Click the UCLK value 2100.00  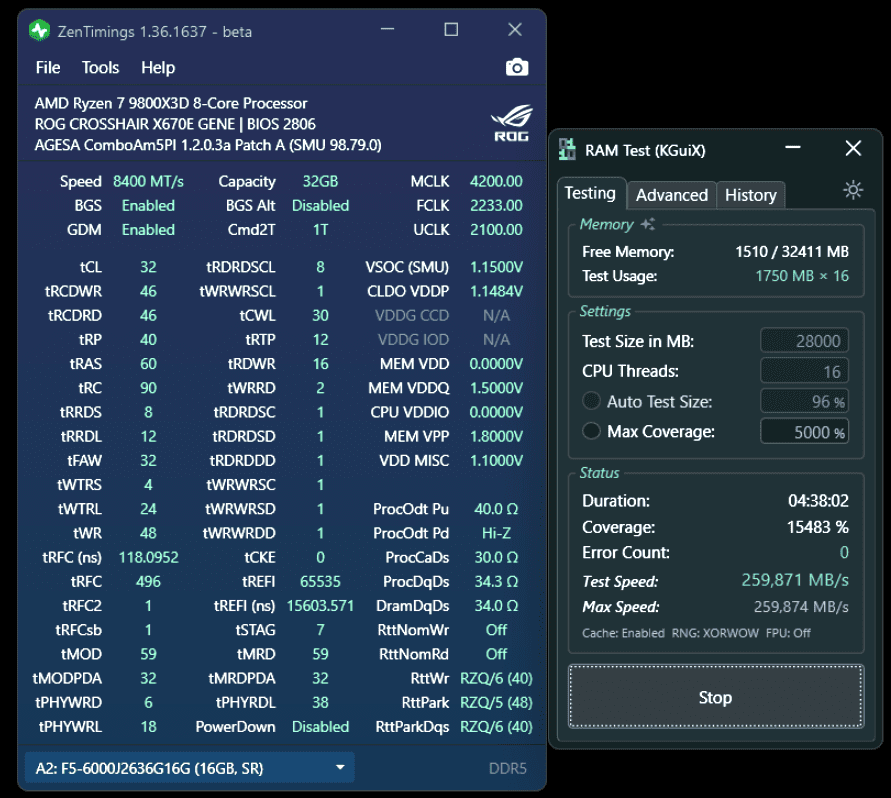[x=496, y=230]
